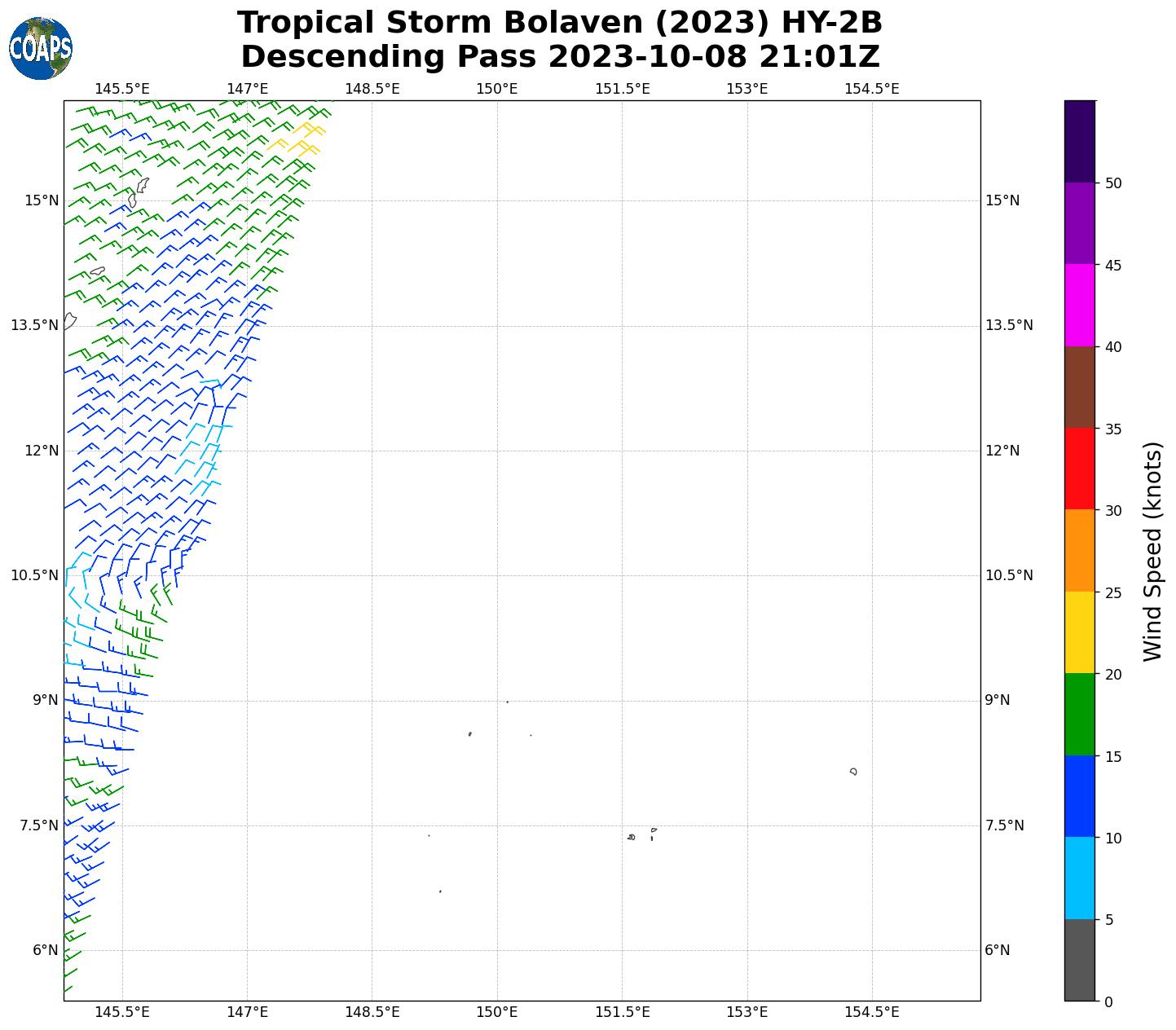The image size is (1176, 1030).
Task: Click the Tropical Storm Bolaven title text
Action: pyautogui.click(x=560, y=23)
